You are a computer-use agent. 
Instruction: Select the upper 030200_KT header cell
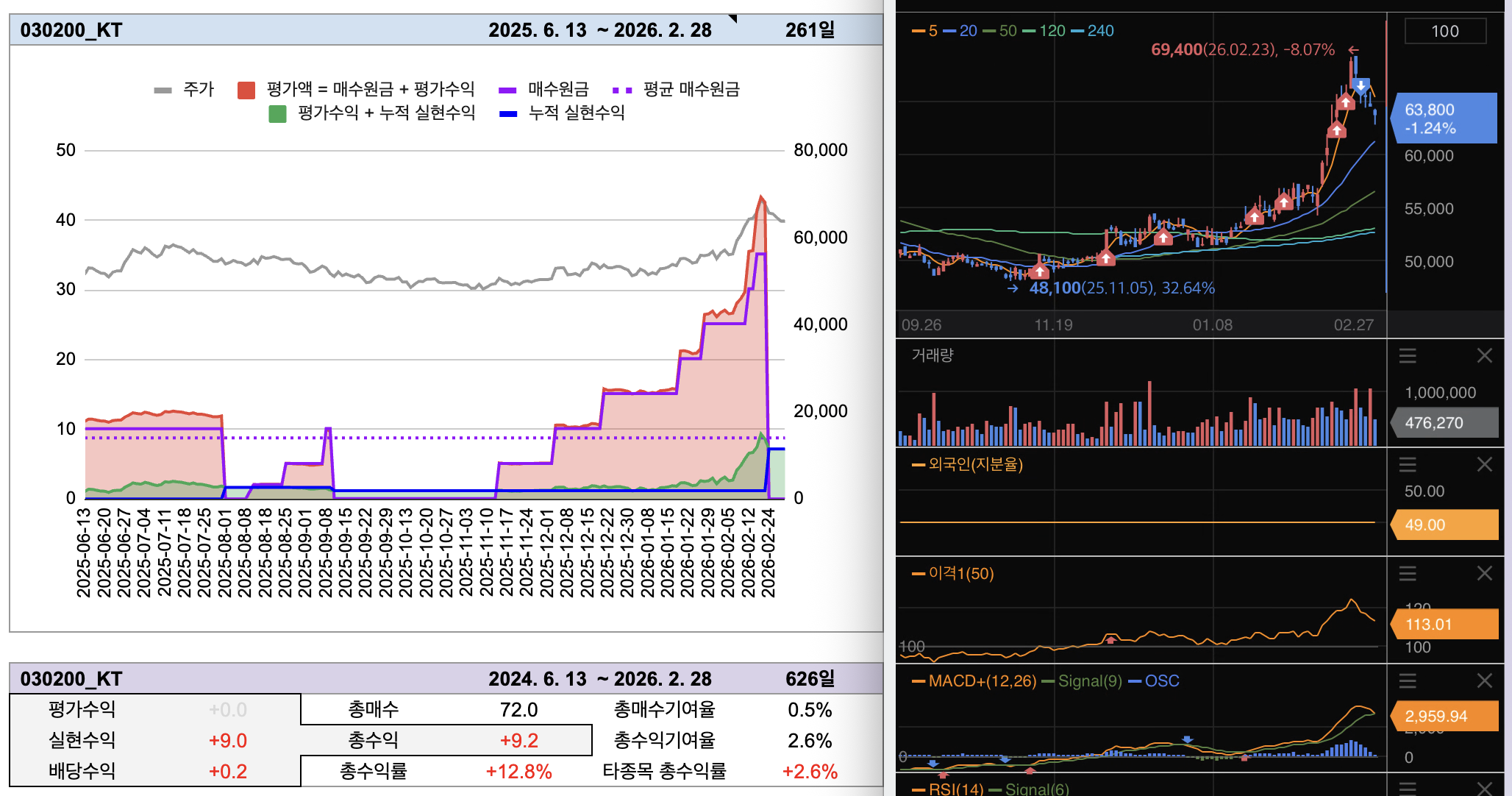tap(71, 30)
